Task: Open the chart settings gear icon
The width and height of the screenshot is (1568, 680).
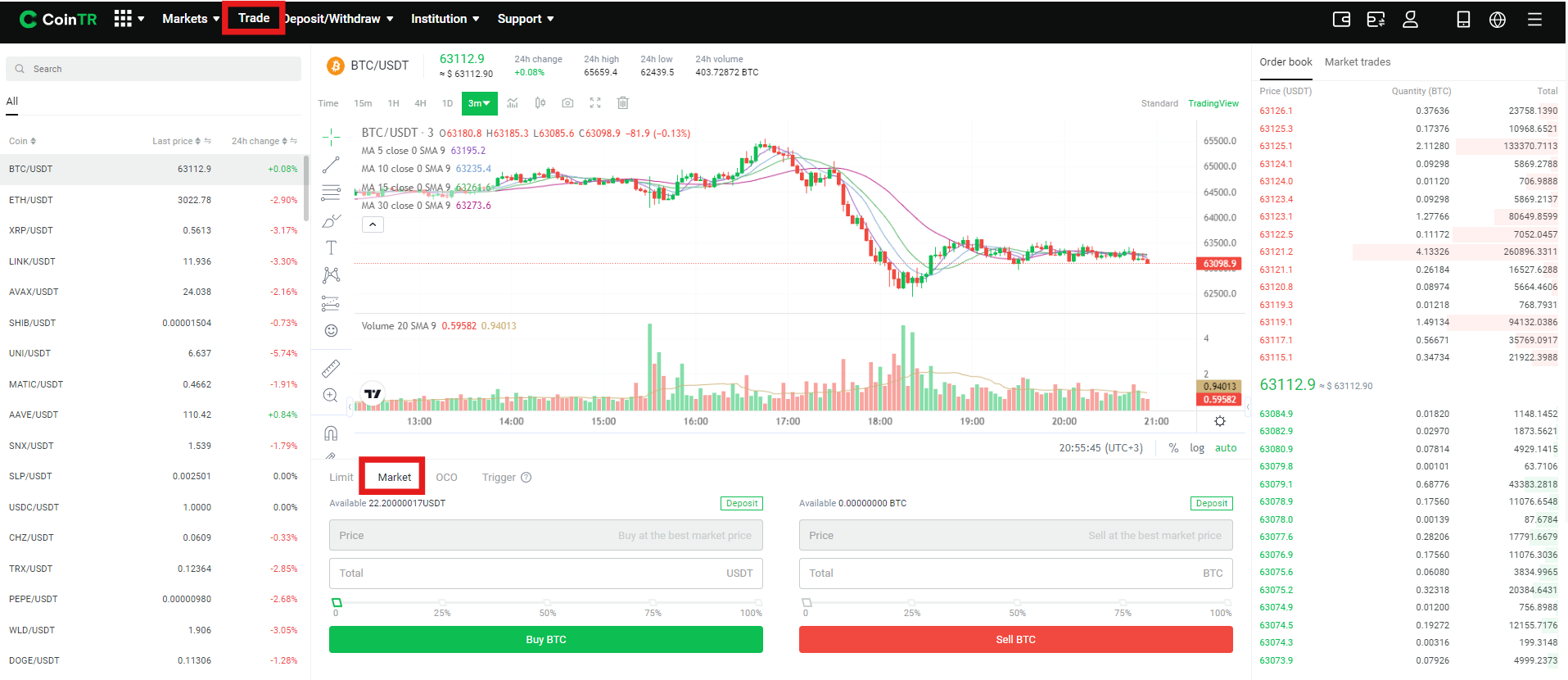Action: point(1220,421)
